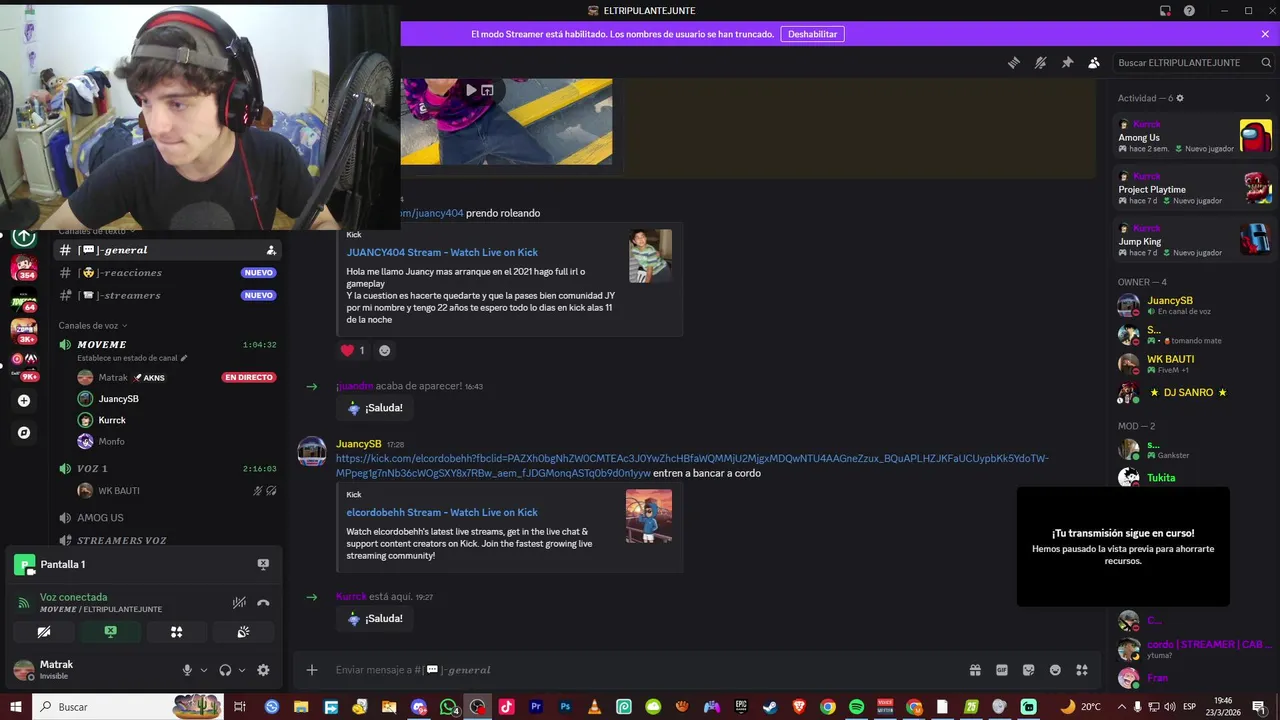
Task: Edit channel status pencil under MOVEME
Action: tap(184, 358)
